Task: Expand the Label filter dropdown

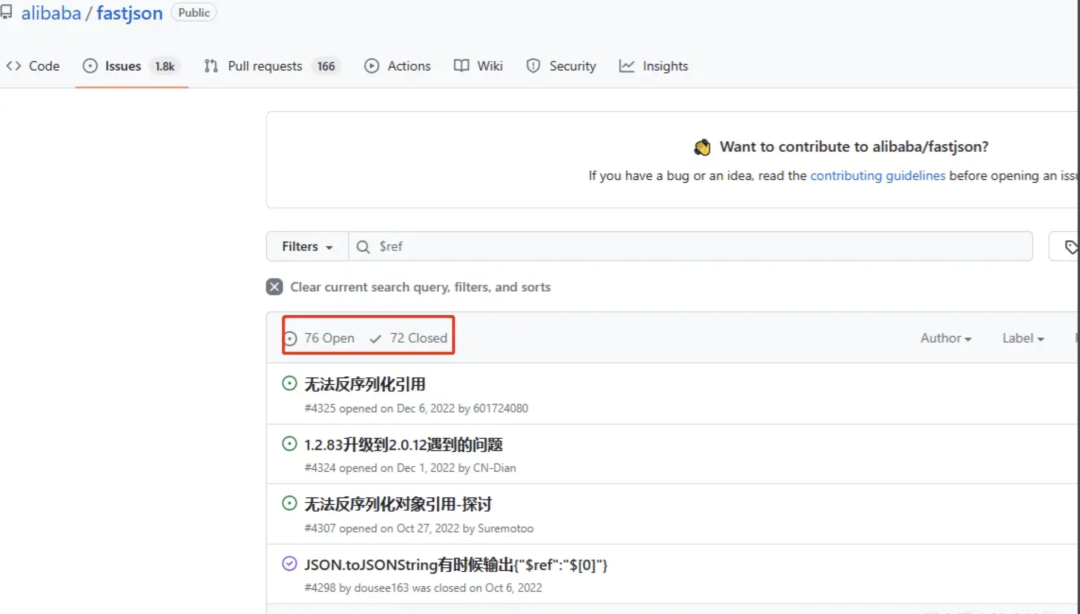Action: coord(1022,338)
